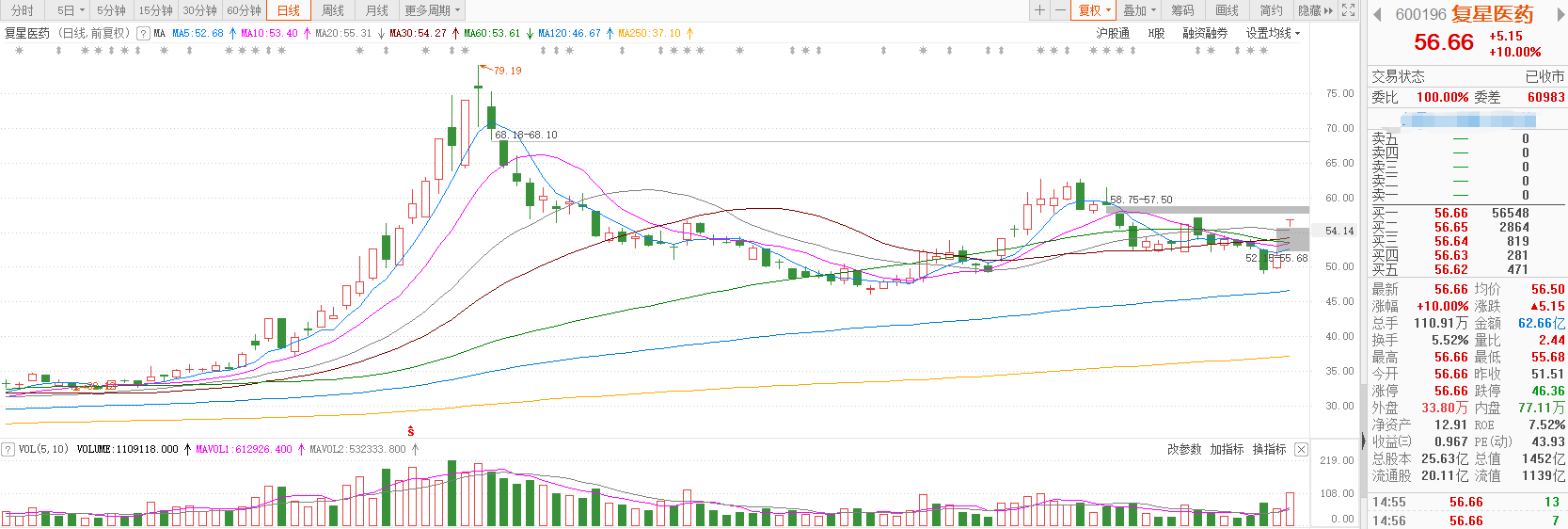The image size is (1568, 529).
Task: Go to previous stock with left arrow
Action: tap(1378, 14)
